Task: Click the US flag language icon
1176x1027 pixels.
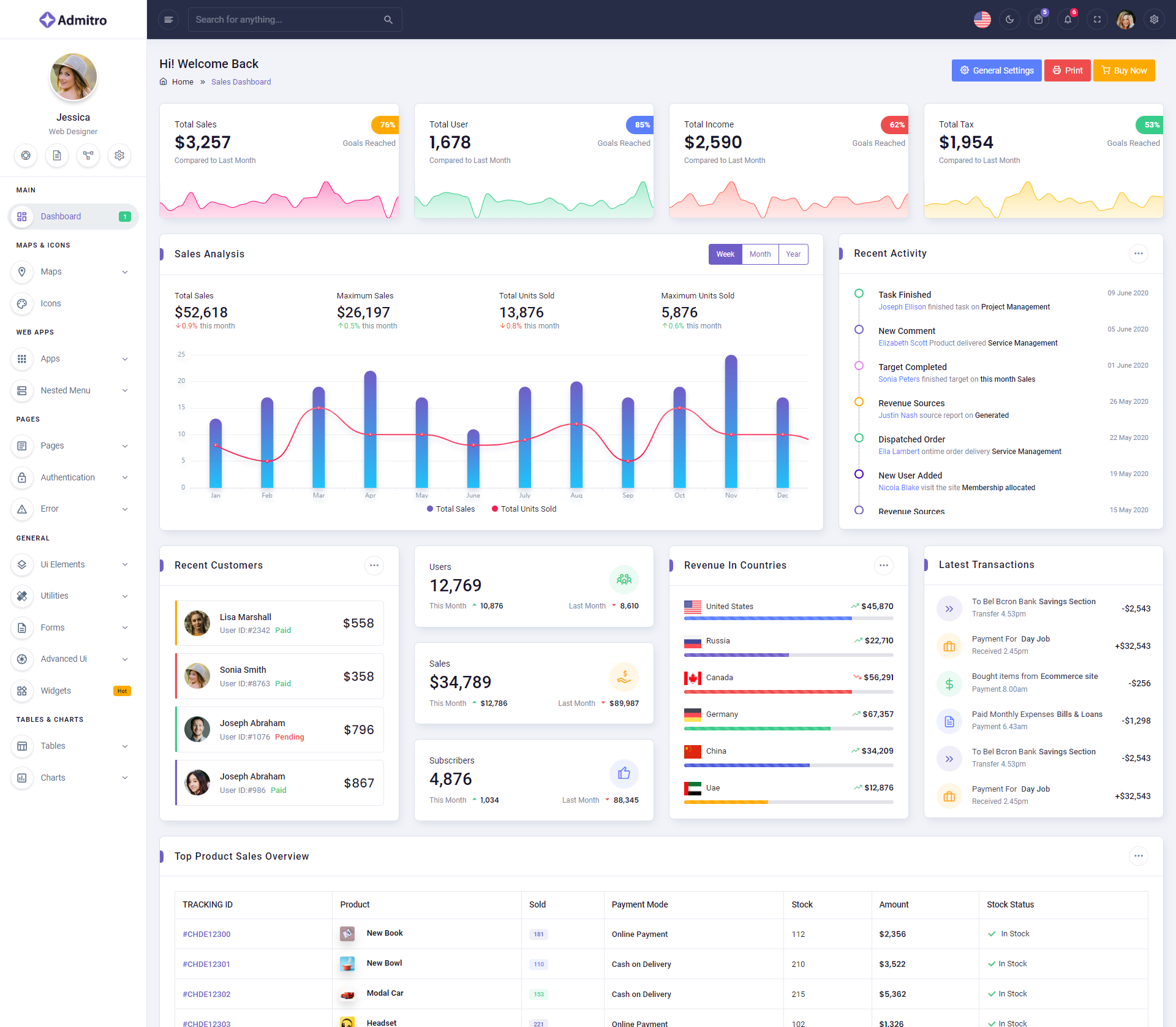Action: (x=982, y=20)
